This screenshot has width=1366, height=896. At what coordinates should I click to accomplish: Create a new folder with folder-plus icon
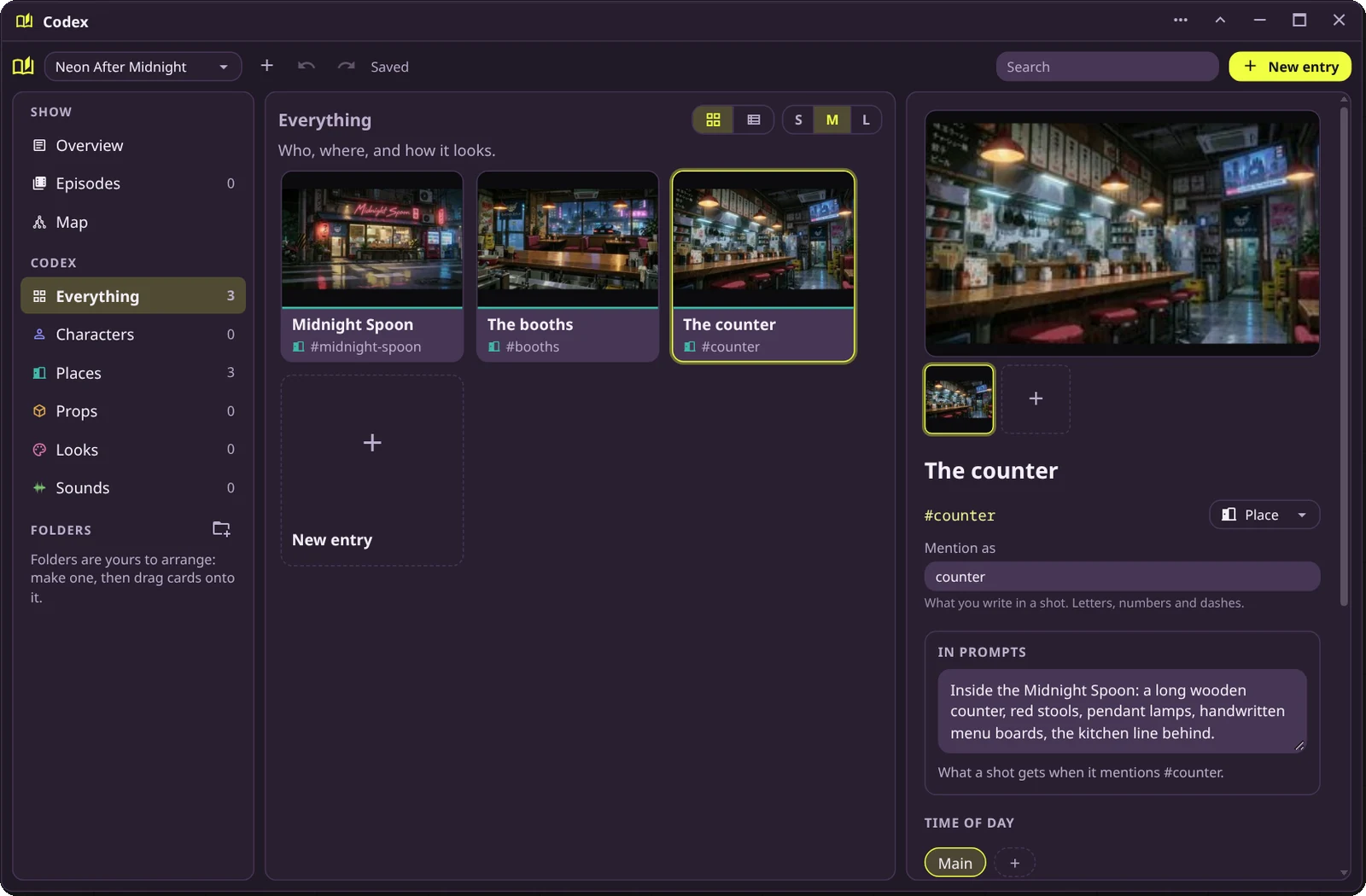coord(221,529)
